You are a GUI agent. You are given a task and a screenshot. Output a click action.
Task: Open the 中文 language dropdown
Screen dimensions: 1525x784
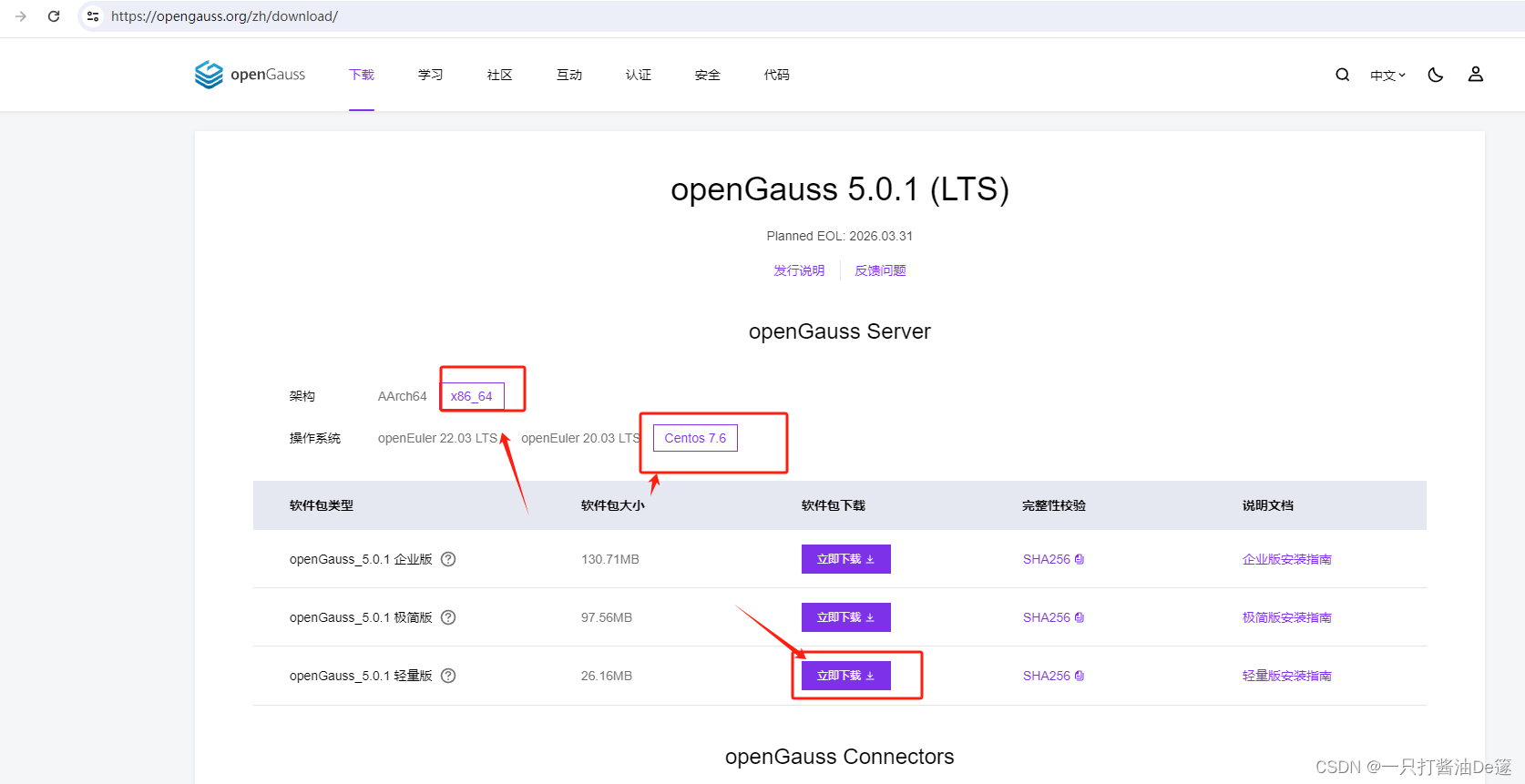click(1387, 76)
